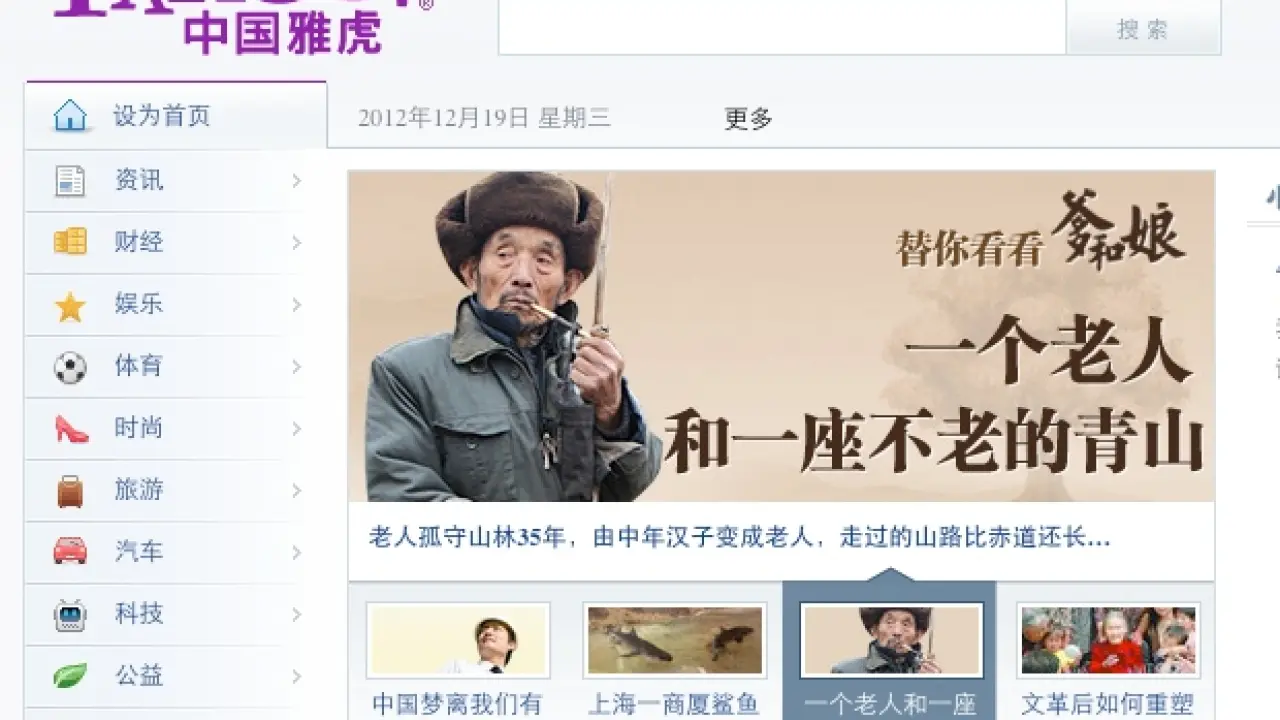Select the 财经 finance icon
The width and height of the screenshot is (1280, 720).
coord(70,242)
